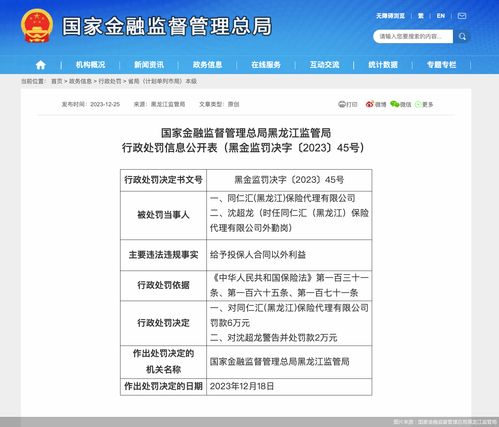This screenshot has height=427, width=499.
Task: Go to 首页 in breadcrumb
Action: point(57,81)
